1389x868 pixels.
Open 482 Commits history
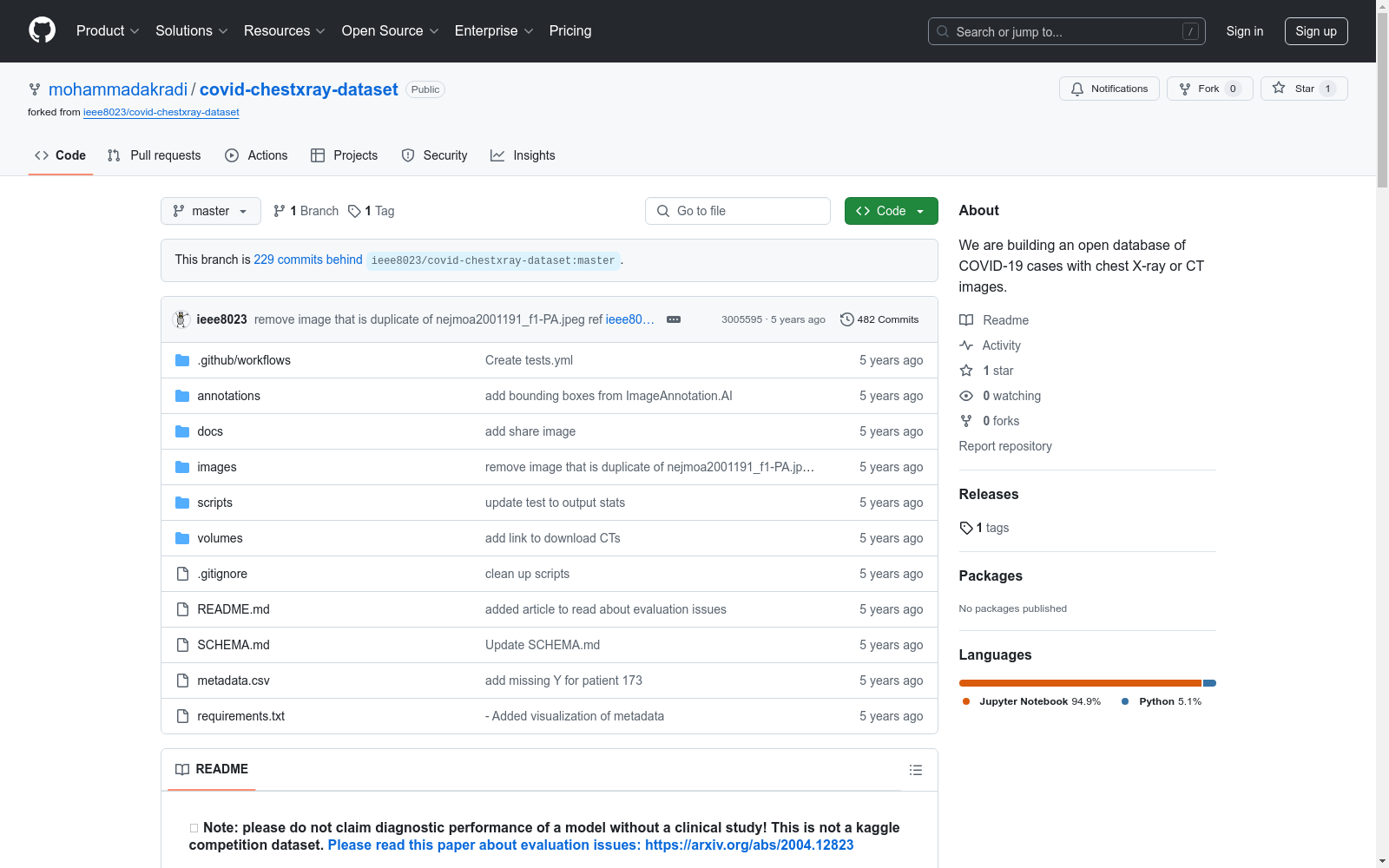tap(879, 319)
